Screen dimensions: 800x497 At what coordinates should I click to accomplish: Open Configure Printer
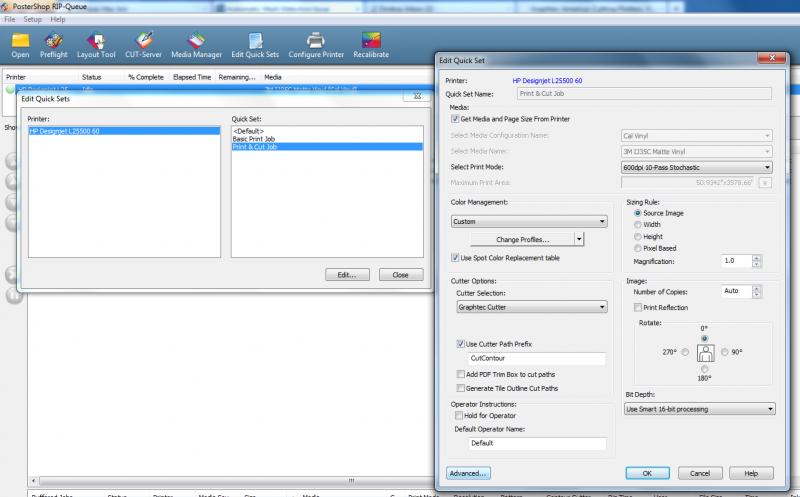(316, 45)
